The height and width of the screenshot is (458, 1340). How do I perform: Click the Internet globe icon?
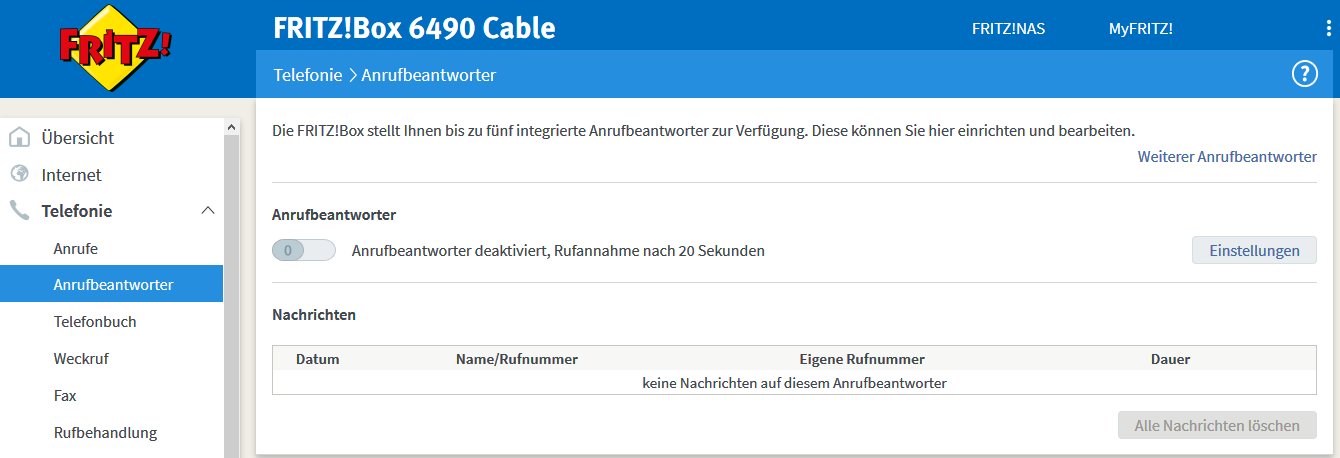20,174
